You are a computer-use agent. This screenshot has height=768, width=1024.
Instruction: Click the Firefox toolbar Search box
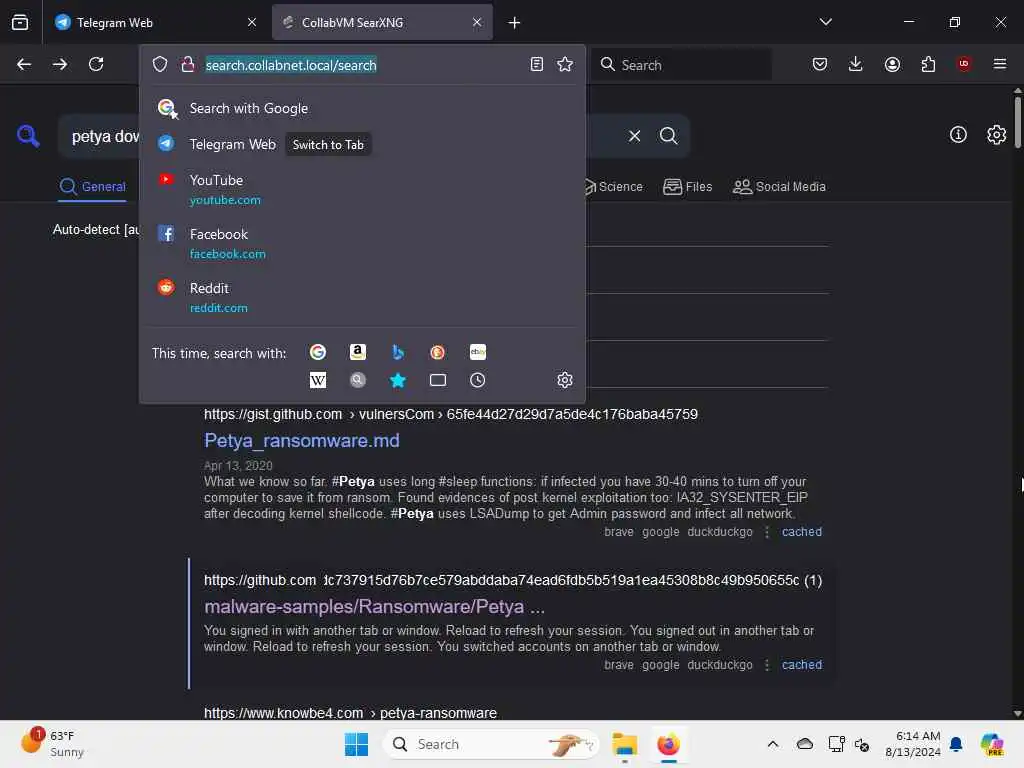pyautogui.click(x=681, y=65)
